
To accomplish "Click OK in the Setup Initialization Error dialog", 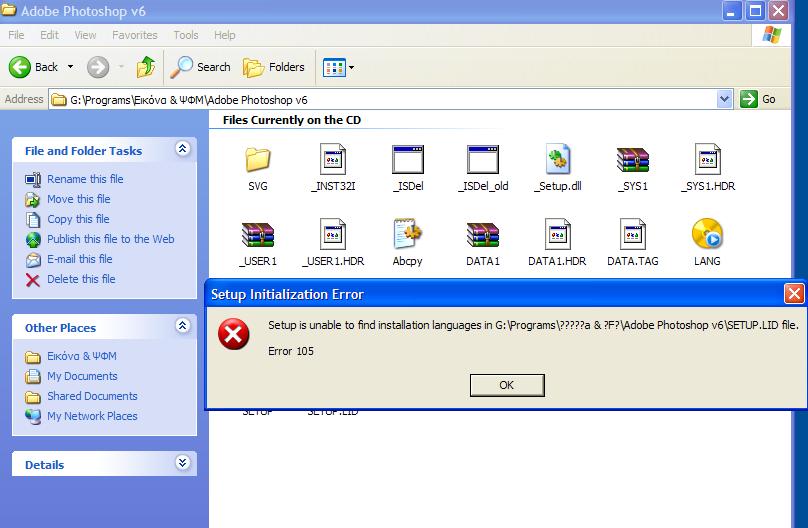I will (507, 385).
